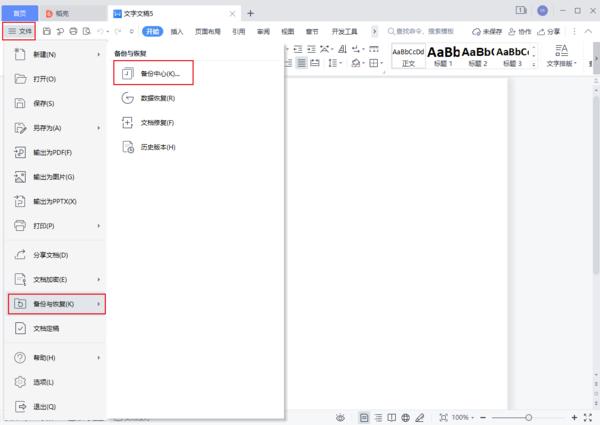Click the 分享 share button
The height and width of the screenshot is (425, 600).
549,32
